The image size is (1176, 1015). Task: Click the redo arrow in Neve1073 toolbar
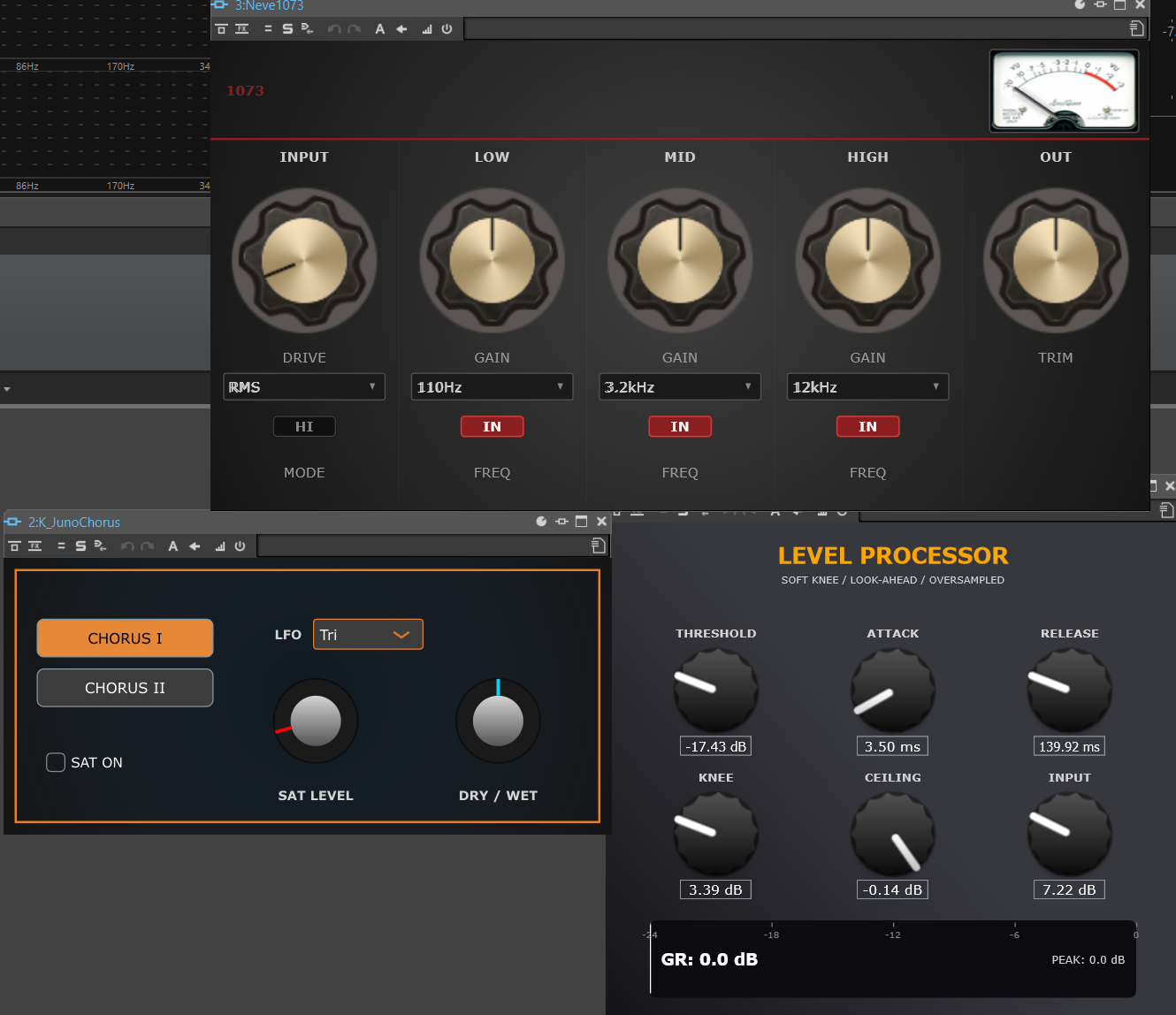pyautogui.click(x=355, y=29)
